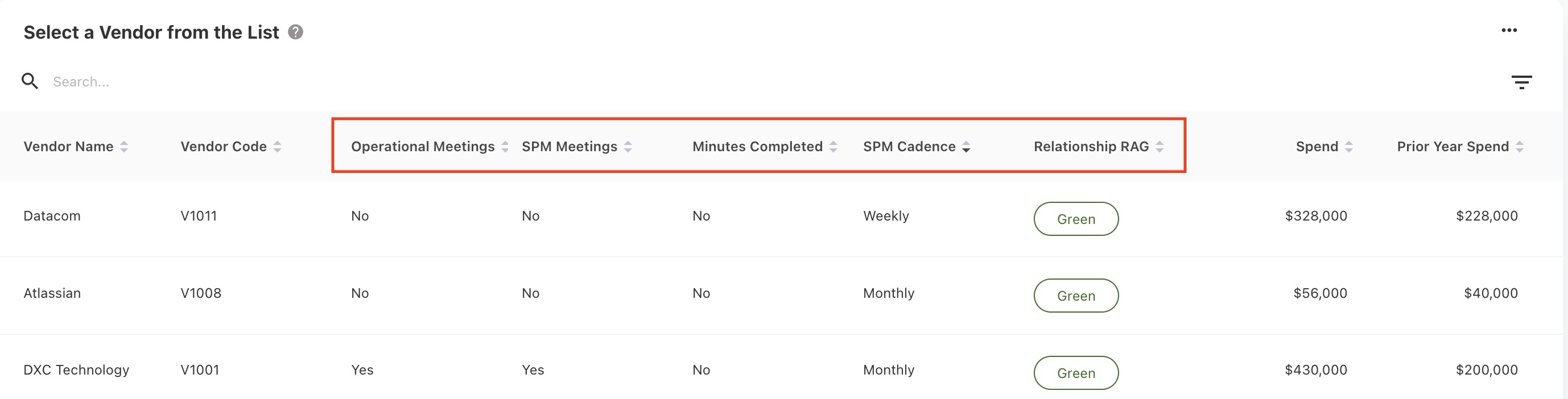Sort by SPM Meetings arrows
Image resolution: width=1568 pixels, height=399 pixels.
[628, 147]
